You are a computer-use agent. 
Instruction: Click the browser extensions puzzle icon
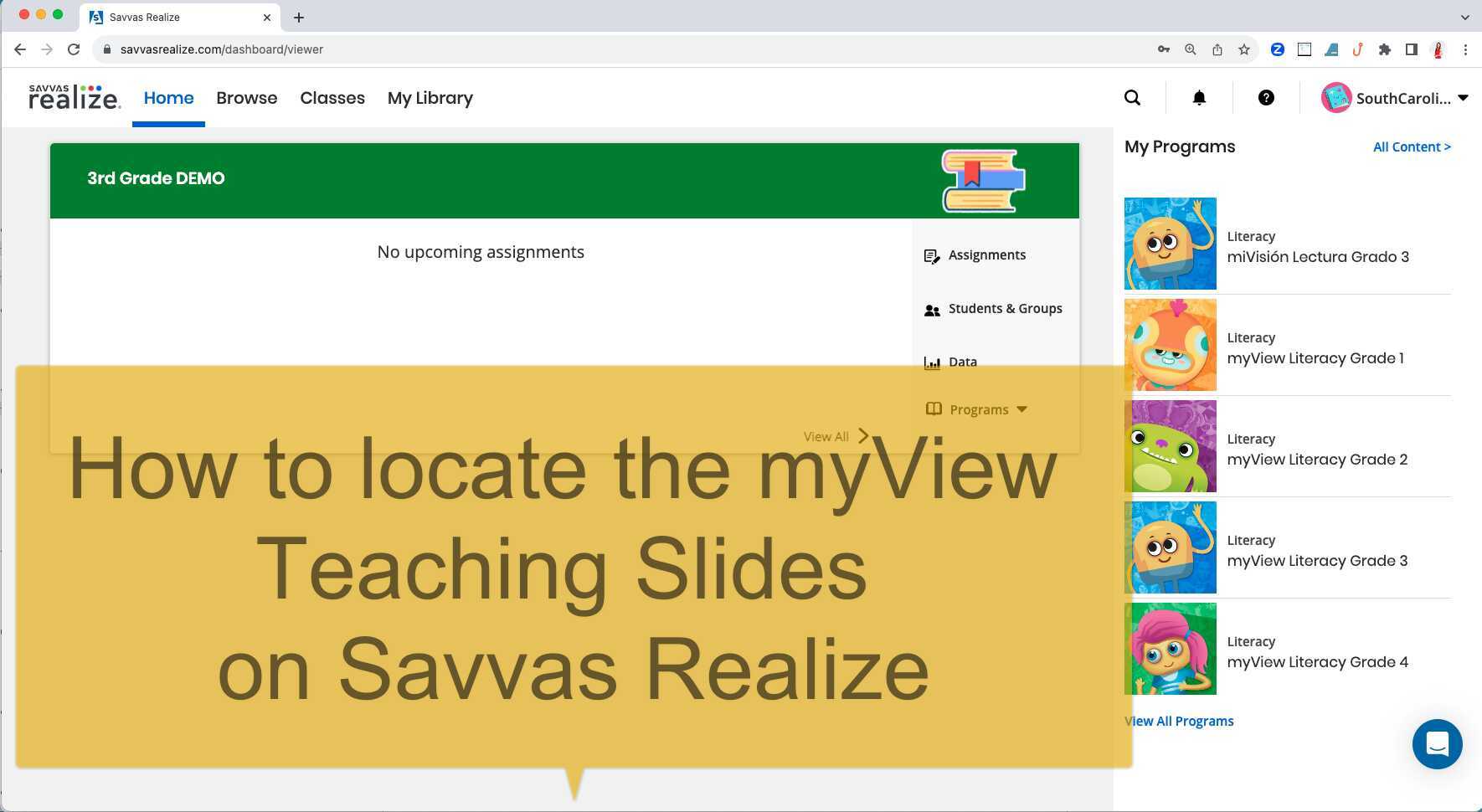click(x=1385, y=49)
